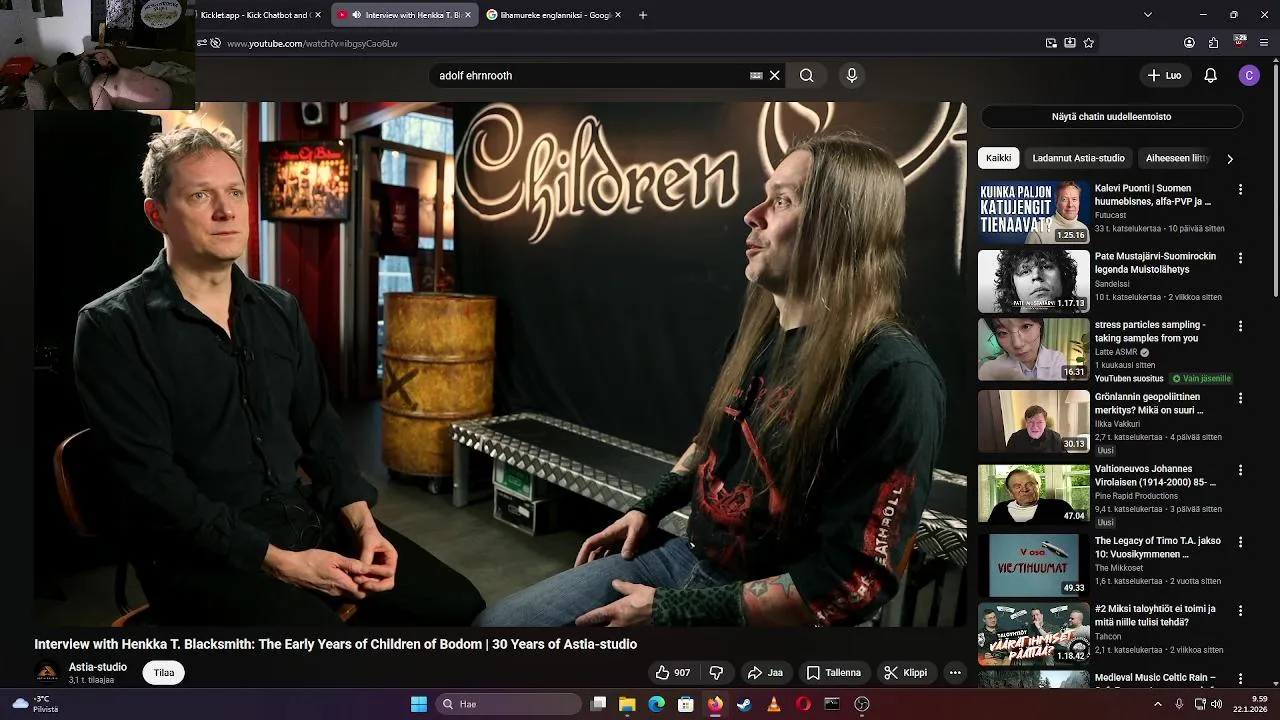
Task: Click the Klippi clip button
Action: 905,673
